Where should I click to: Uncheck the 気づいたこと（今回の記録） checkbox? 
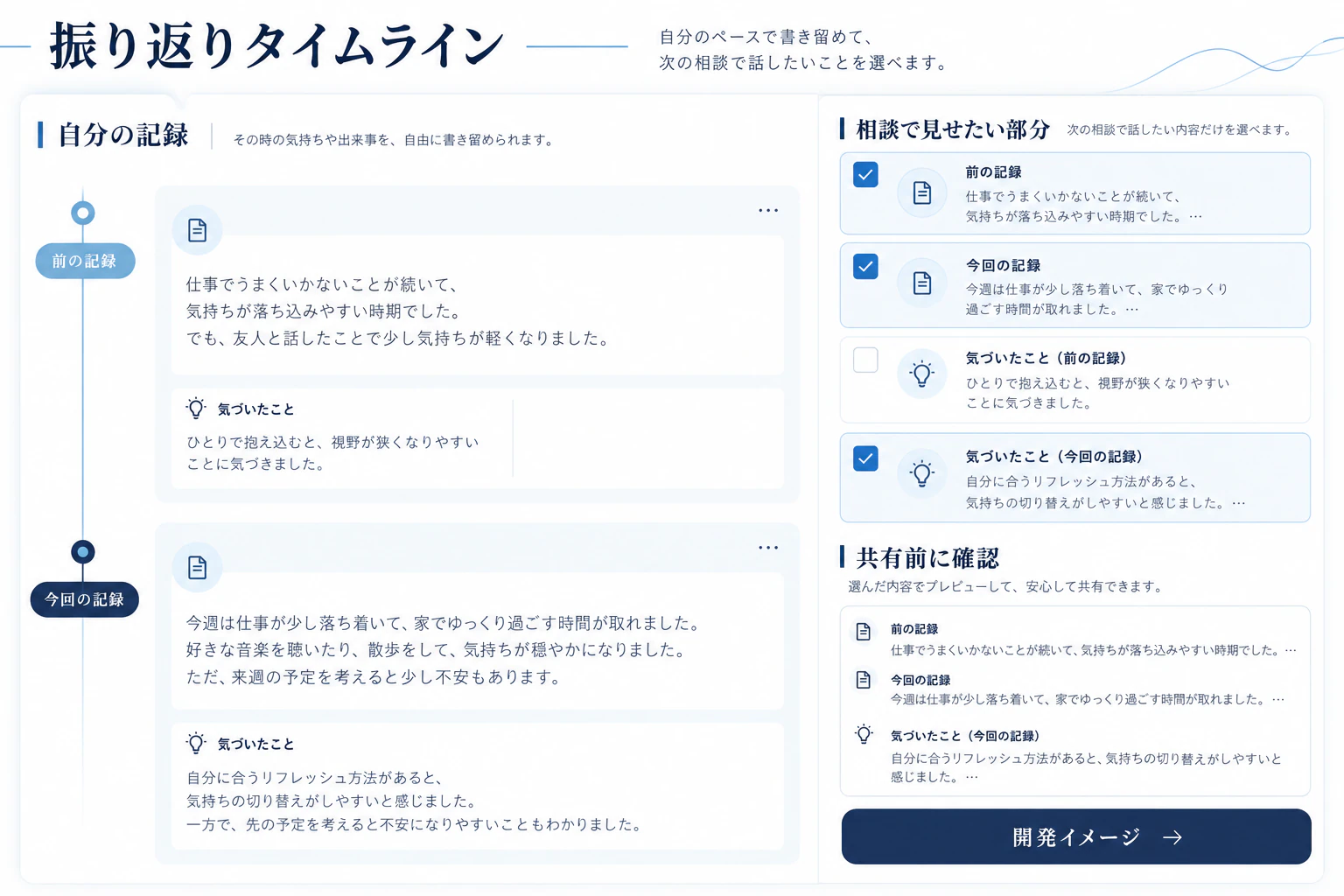[x=865, y=458]
